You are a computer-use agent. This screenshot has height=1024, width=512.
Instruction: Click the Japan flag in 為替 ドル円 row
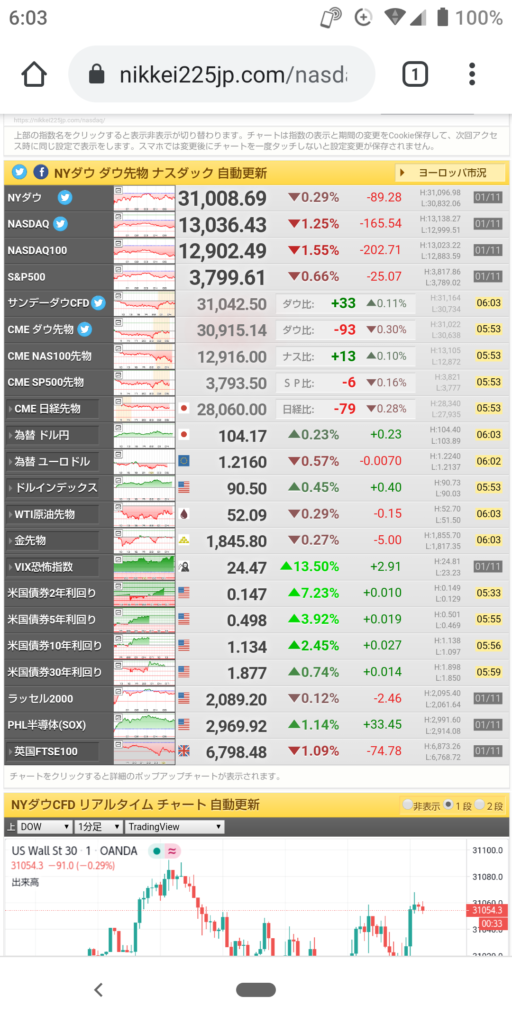pos(184,435)
